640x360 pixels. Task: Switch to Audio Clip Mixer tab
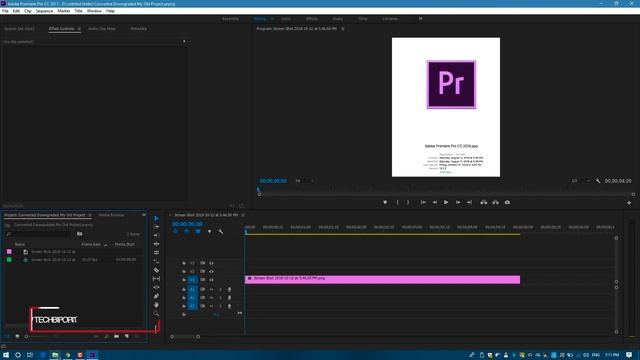(102, 29)
